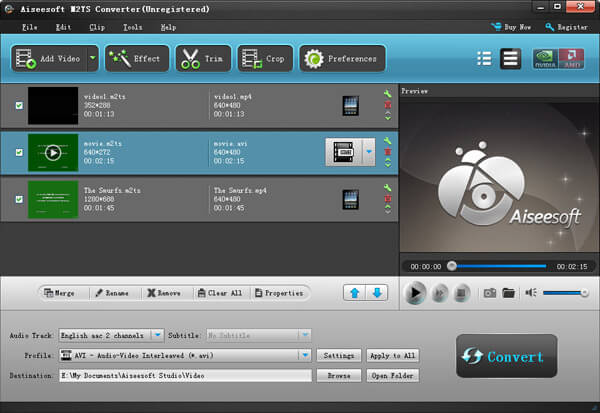Image resolution: width=600 pixels, height=413 pixels.
Task: Open Preferences with the gear icon
Action: [342, 58]
